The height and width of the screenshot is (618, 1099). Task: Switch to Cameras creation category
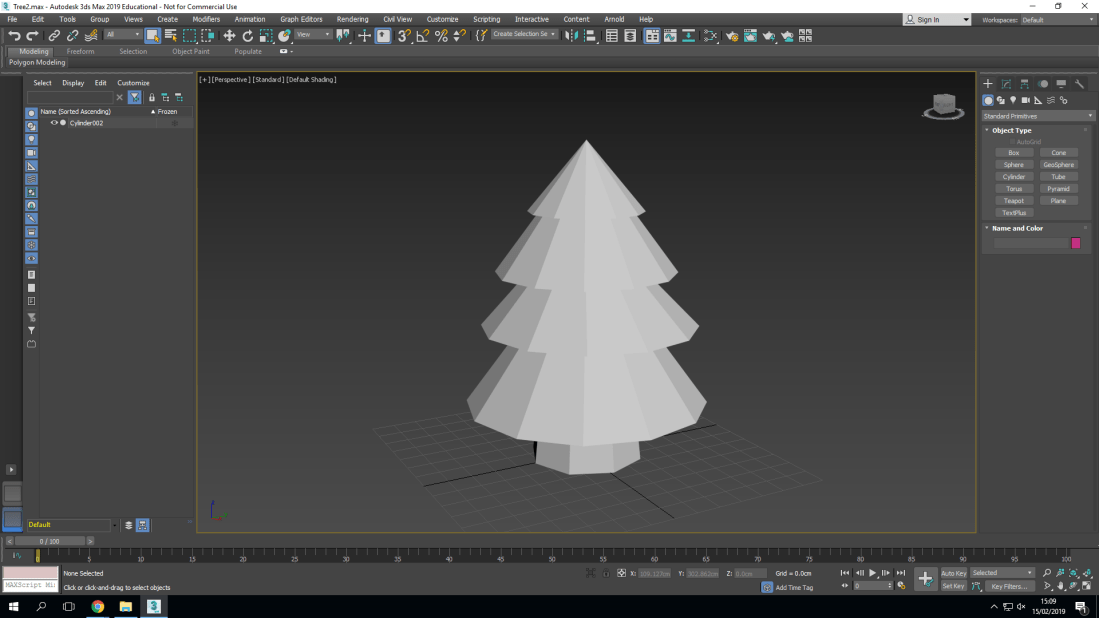tap(1026, 100)
